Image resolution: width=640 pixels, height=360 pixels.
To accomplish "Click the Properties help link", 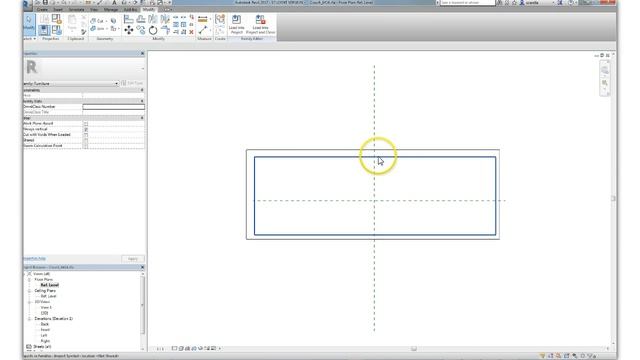I will [x=35, y=259].
